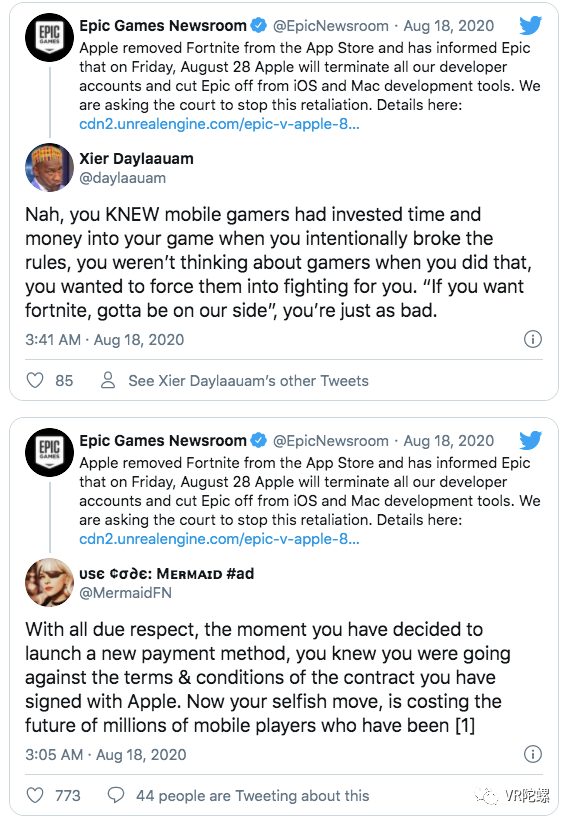Click the person icon next to See other Tweets

(108, 380)
